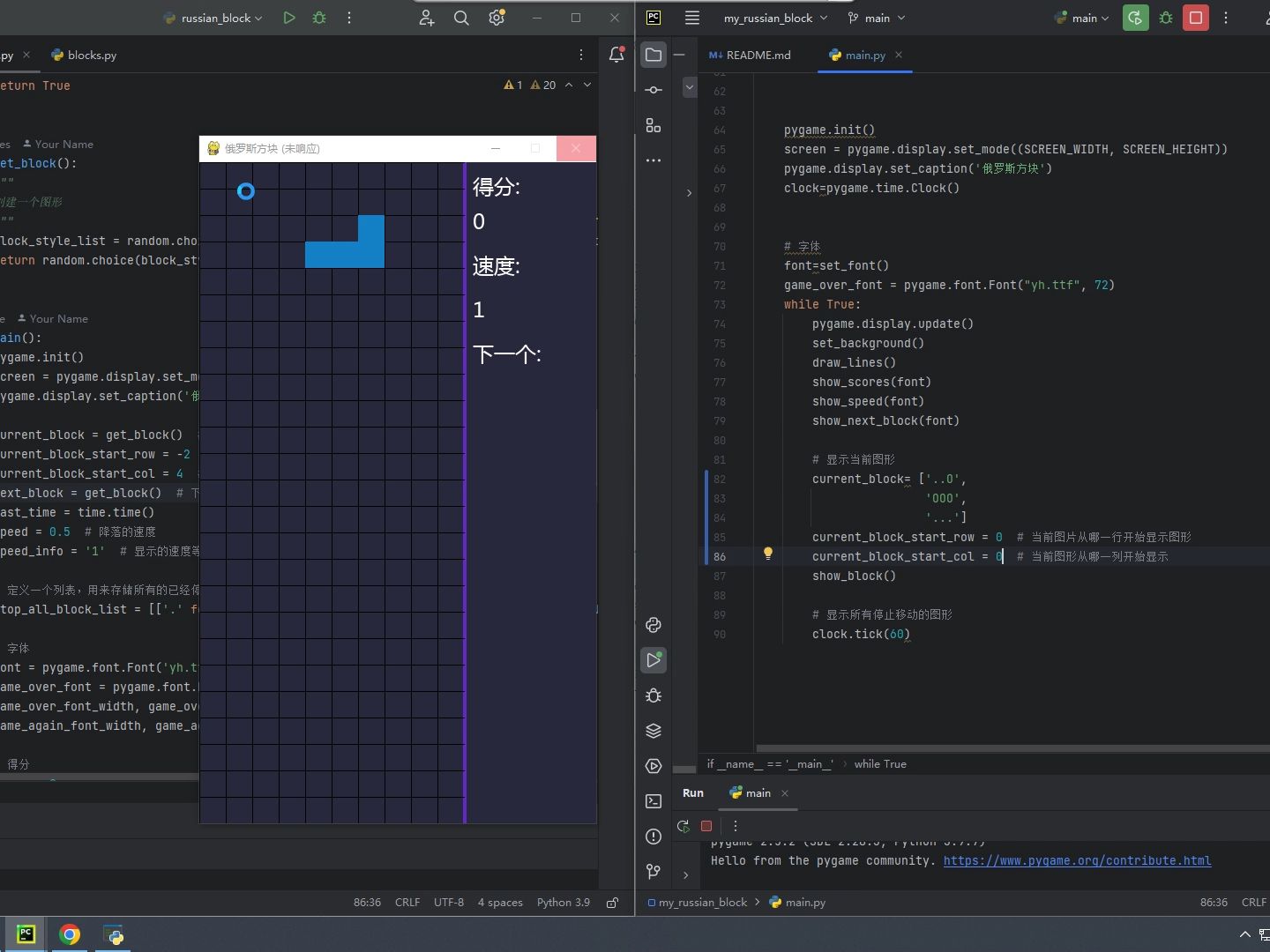Switch to the README.md tab
Viewport: 1270px width, 952px height.
(750, 55)
